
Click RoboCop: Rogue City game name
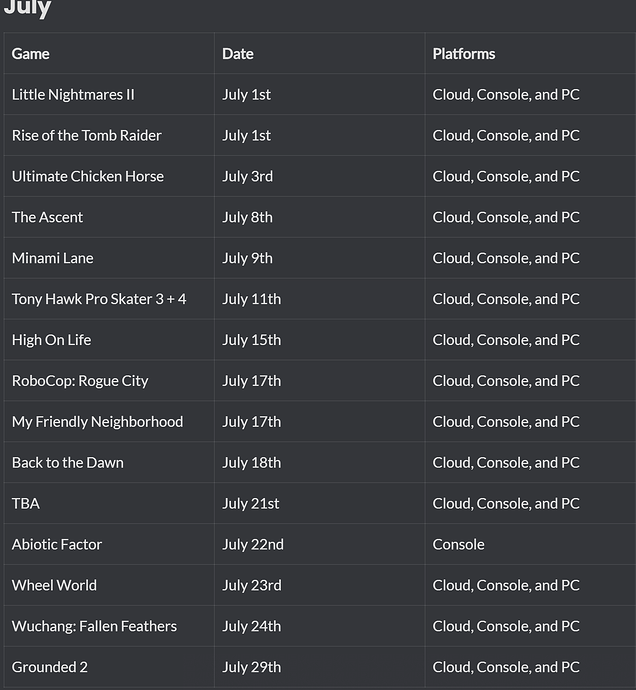coord(80,381)
